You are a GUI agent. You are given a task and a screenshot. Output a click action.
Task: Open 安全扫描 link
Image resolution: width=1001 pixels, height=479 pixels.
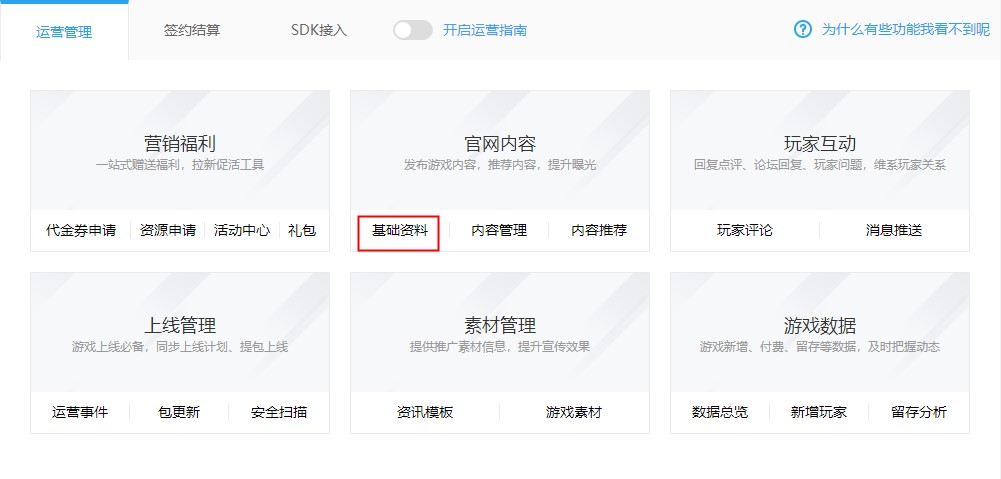[x=279, y=413]
